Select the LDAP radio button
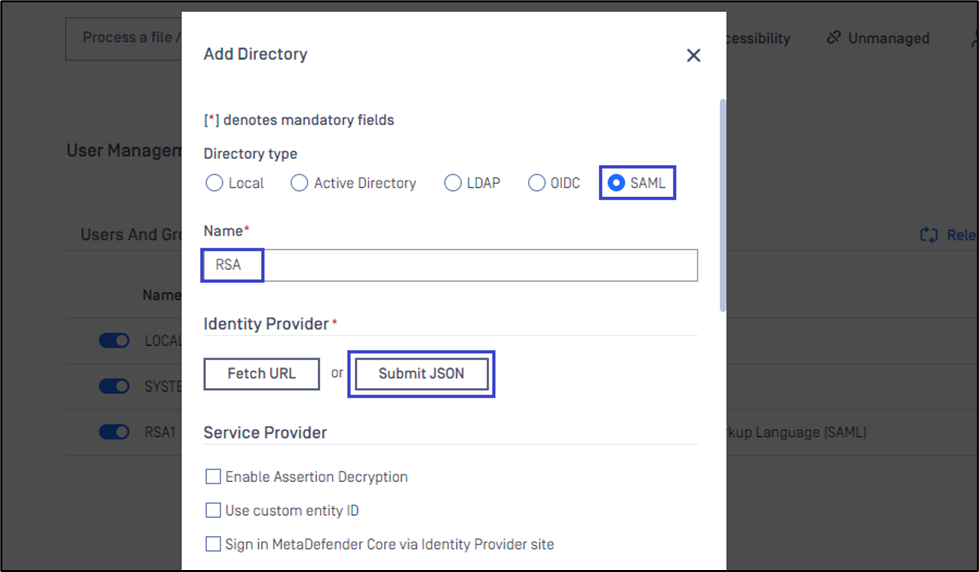979x572 pixels. pos(453,183)
